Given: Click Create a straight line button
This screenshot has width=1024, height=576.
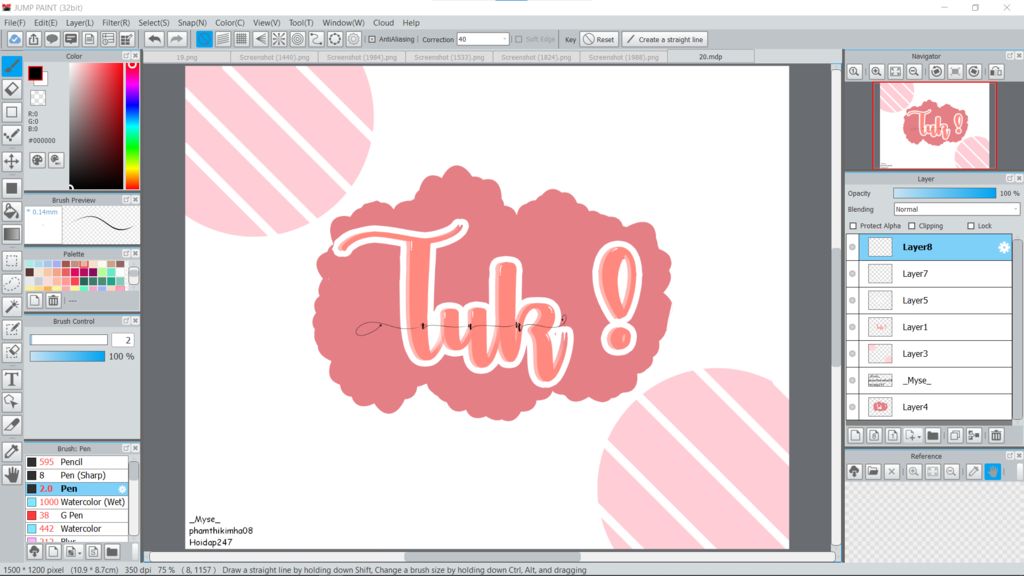Looking at the screenshot, I should point(665,39).
